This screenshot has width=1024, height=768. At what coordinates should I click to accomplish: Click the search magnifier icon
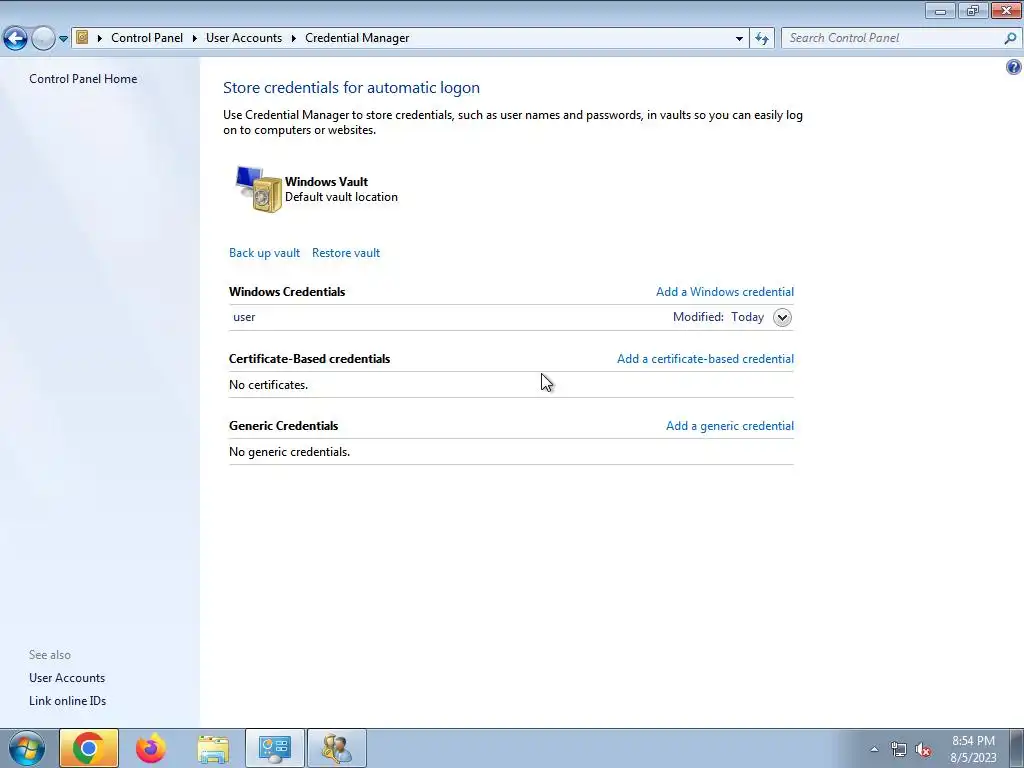[1010, 38]
